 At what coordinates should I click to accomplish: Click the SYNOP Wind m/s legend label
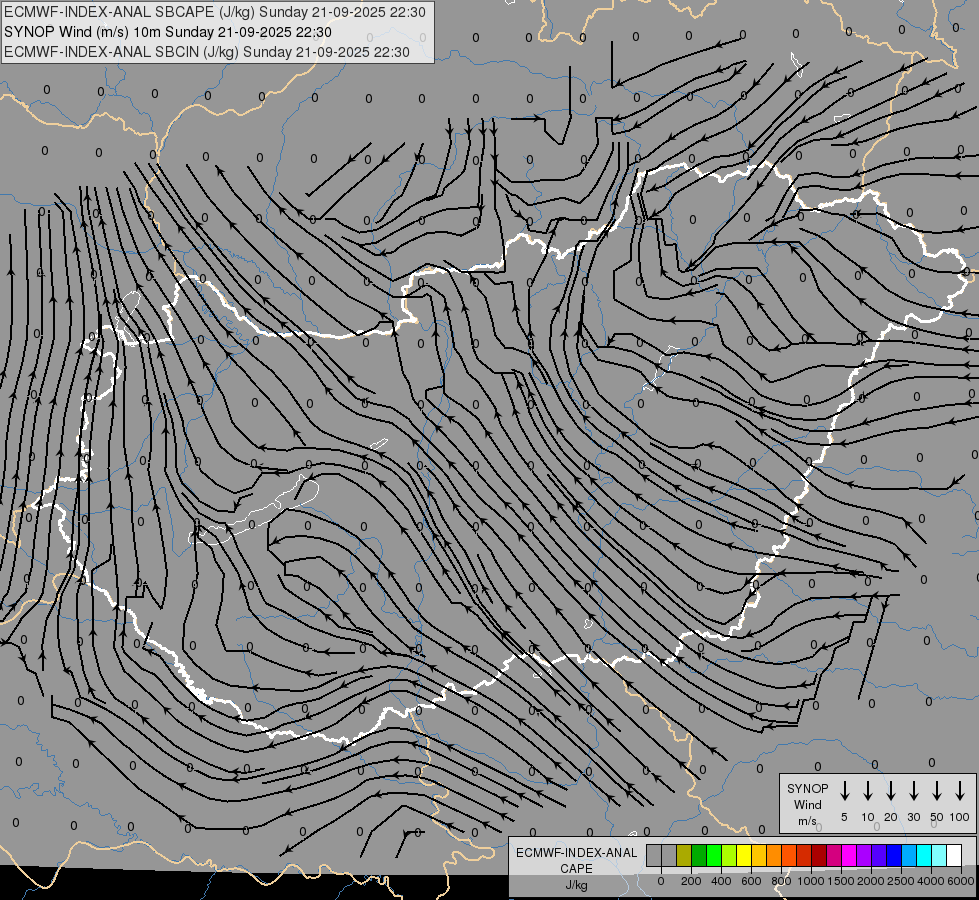(x=807, y=804)
